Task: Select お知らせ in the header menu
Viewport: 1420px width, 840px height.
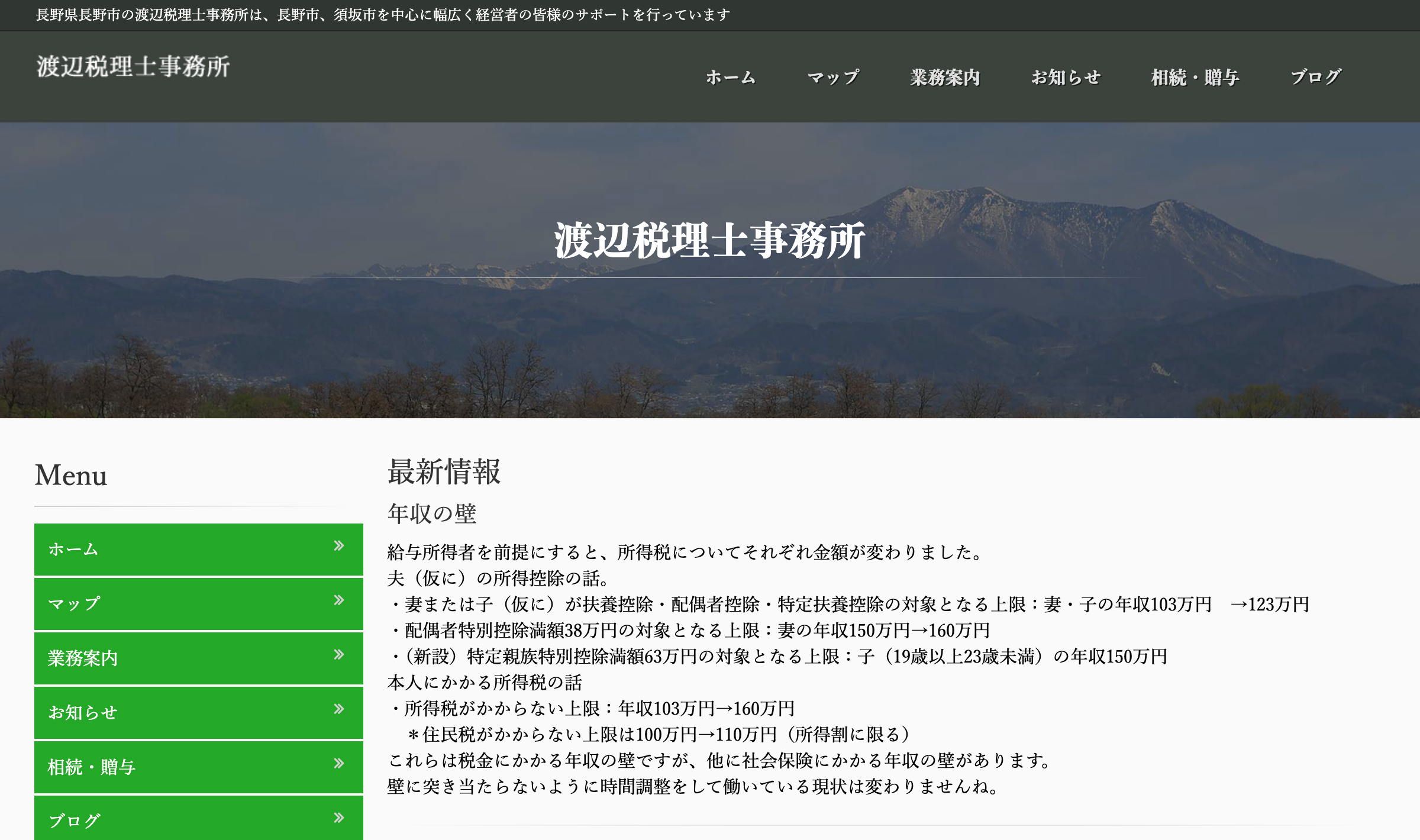Action: [1066, 77]
